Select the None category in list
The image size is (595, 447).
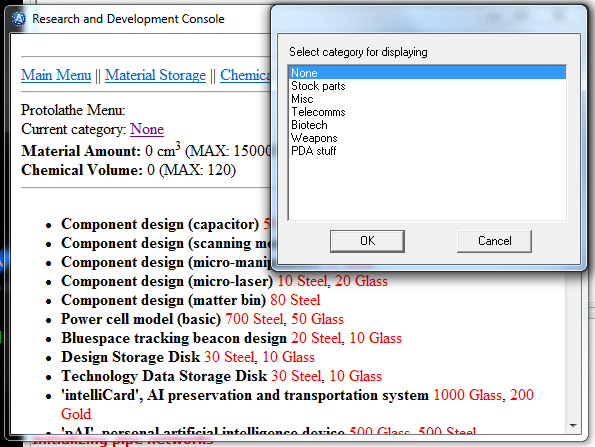pyautogui.click(x=427, y=73)
